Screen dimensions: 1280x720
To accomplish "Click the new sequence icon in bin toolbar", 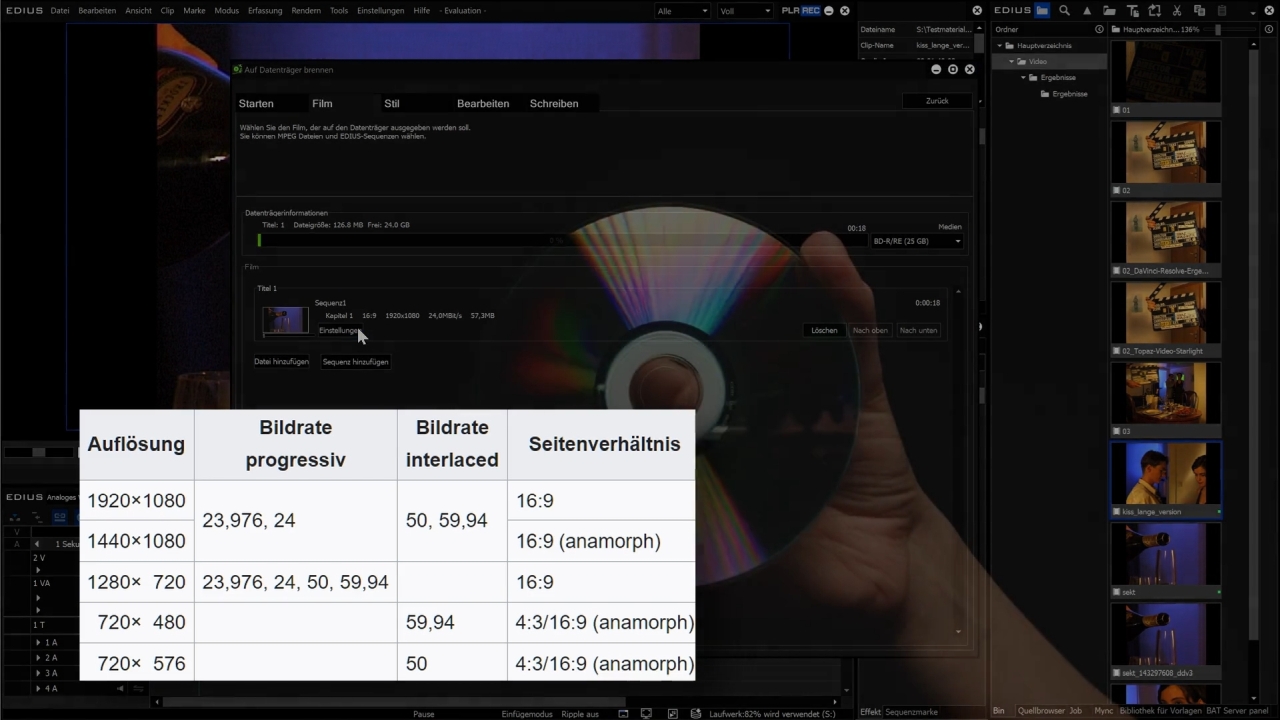I will (x=1155, y=10).
